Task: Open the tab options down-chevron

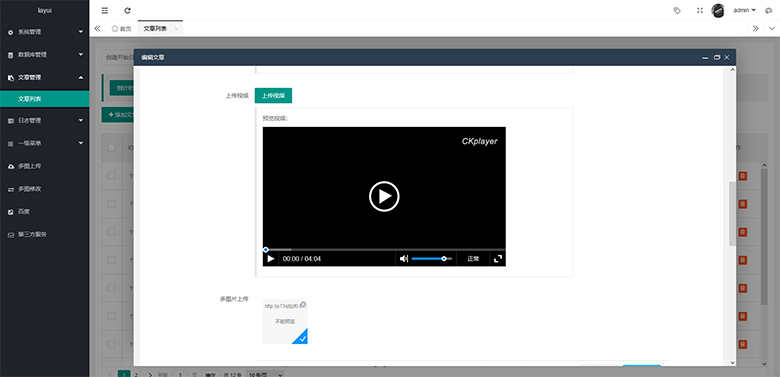Action: pos(772,28)
